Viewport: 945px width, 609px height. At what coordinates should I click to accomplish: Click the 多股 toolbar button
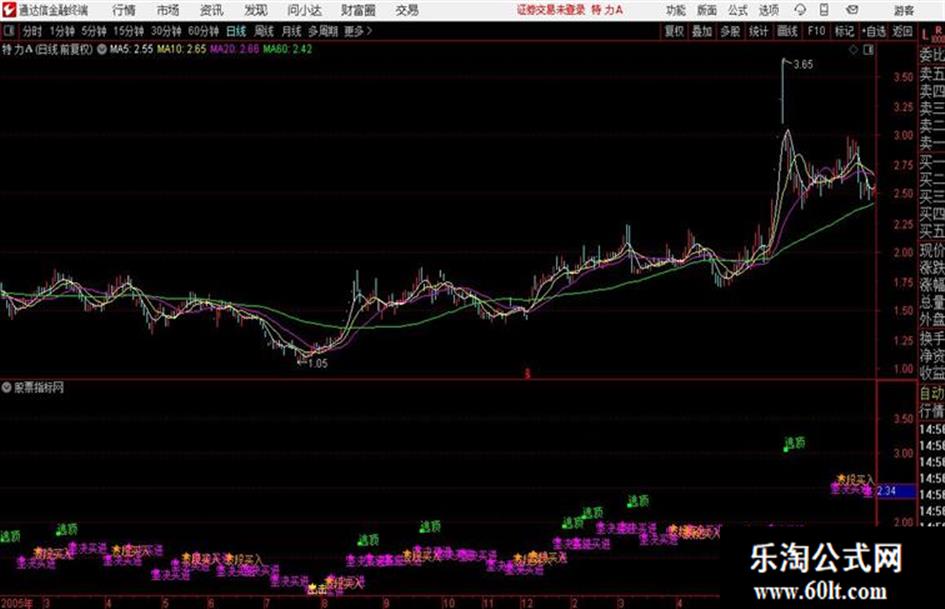coord(730,31)
